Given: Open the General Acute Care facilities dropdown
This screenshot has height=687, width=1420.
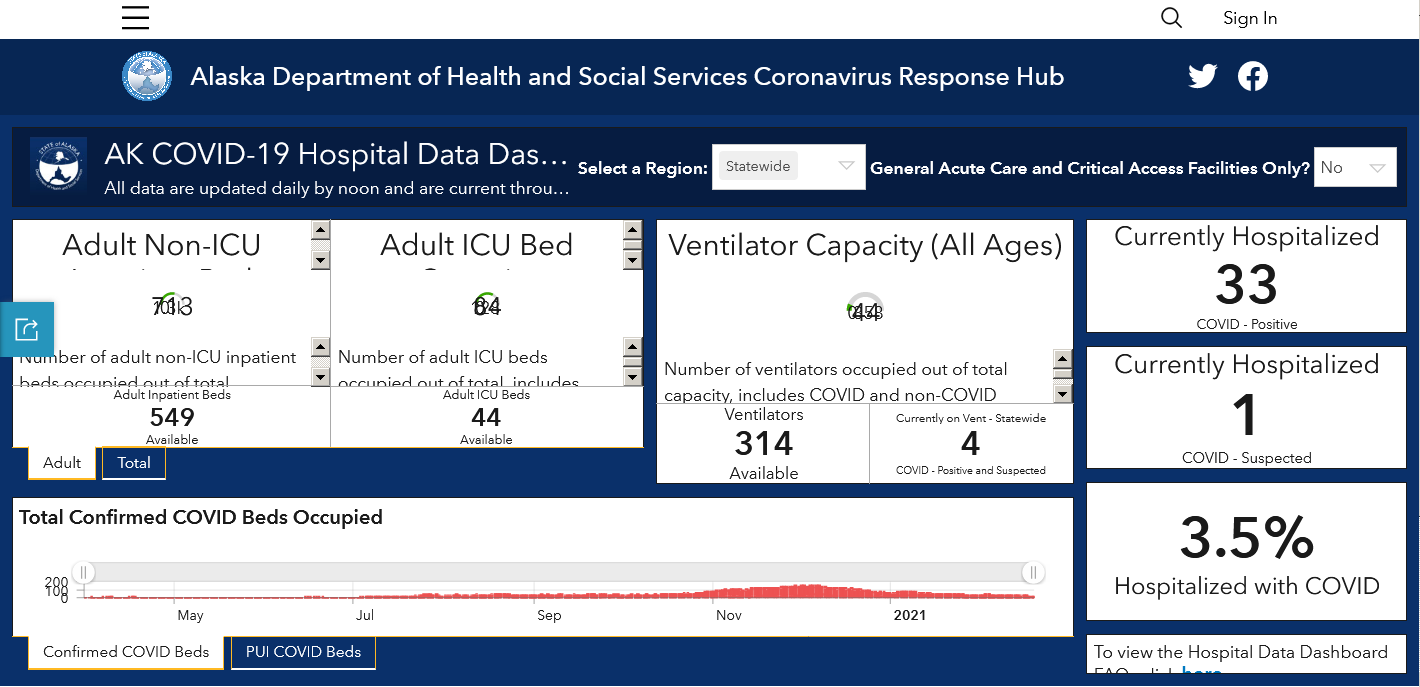Looking at the screenshot, I should [1355, 167].
